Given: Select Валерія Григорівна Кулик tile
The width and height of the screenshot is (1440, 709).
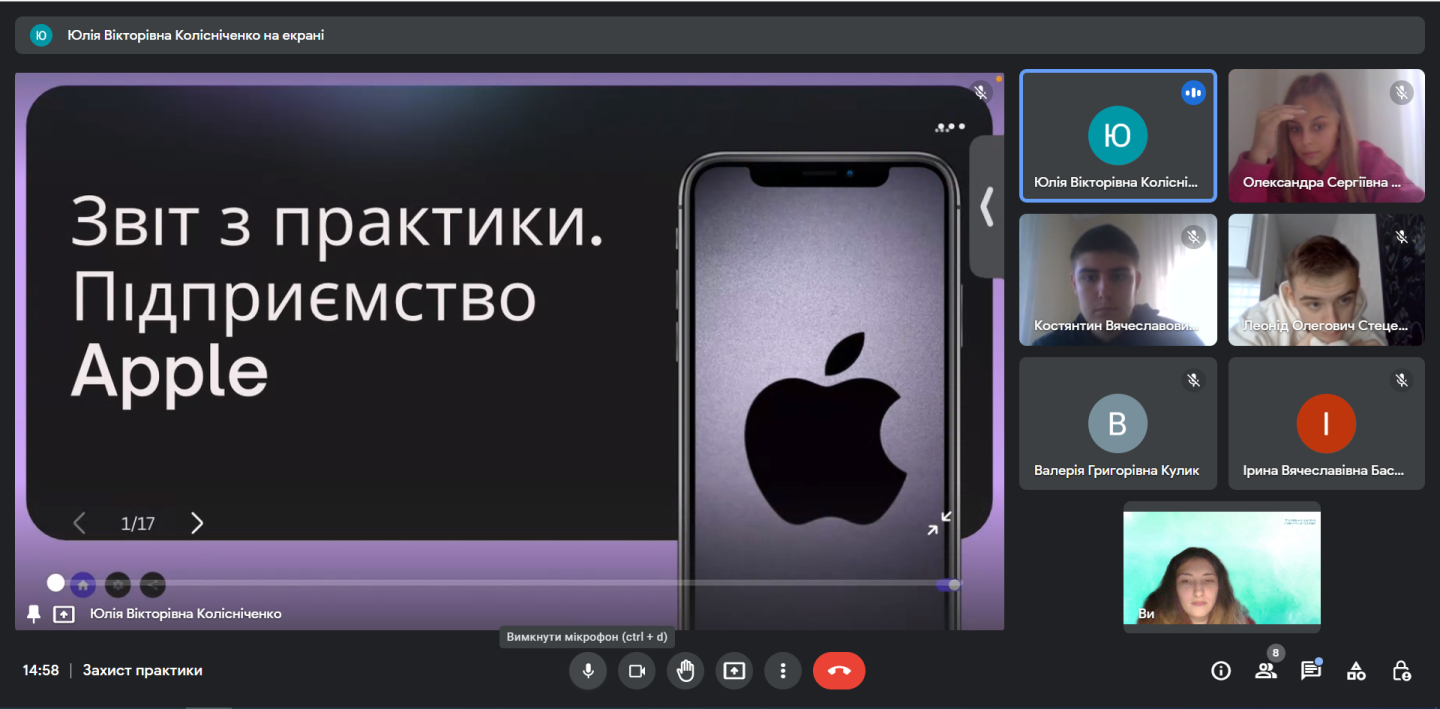Looking at the screenshot, I should [x=1118, y=424].
